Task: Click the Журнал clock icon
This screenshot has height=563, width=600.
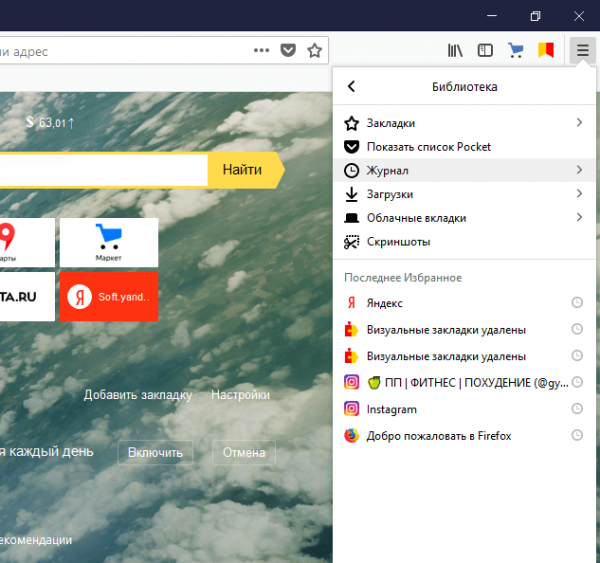Action: point(351,170)
